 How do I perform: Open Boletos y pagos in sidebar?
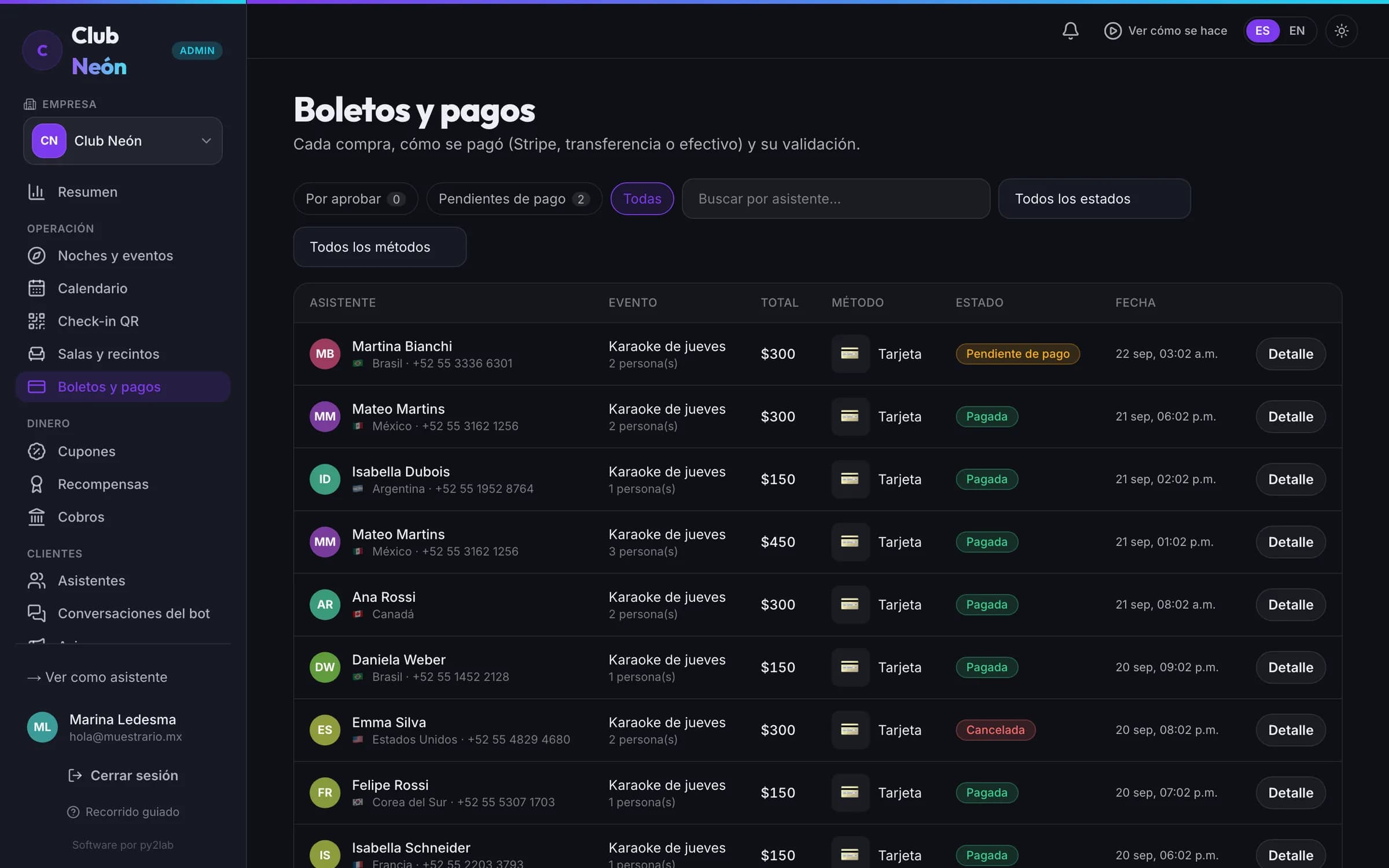point(123,387)
